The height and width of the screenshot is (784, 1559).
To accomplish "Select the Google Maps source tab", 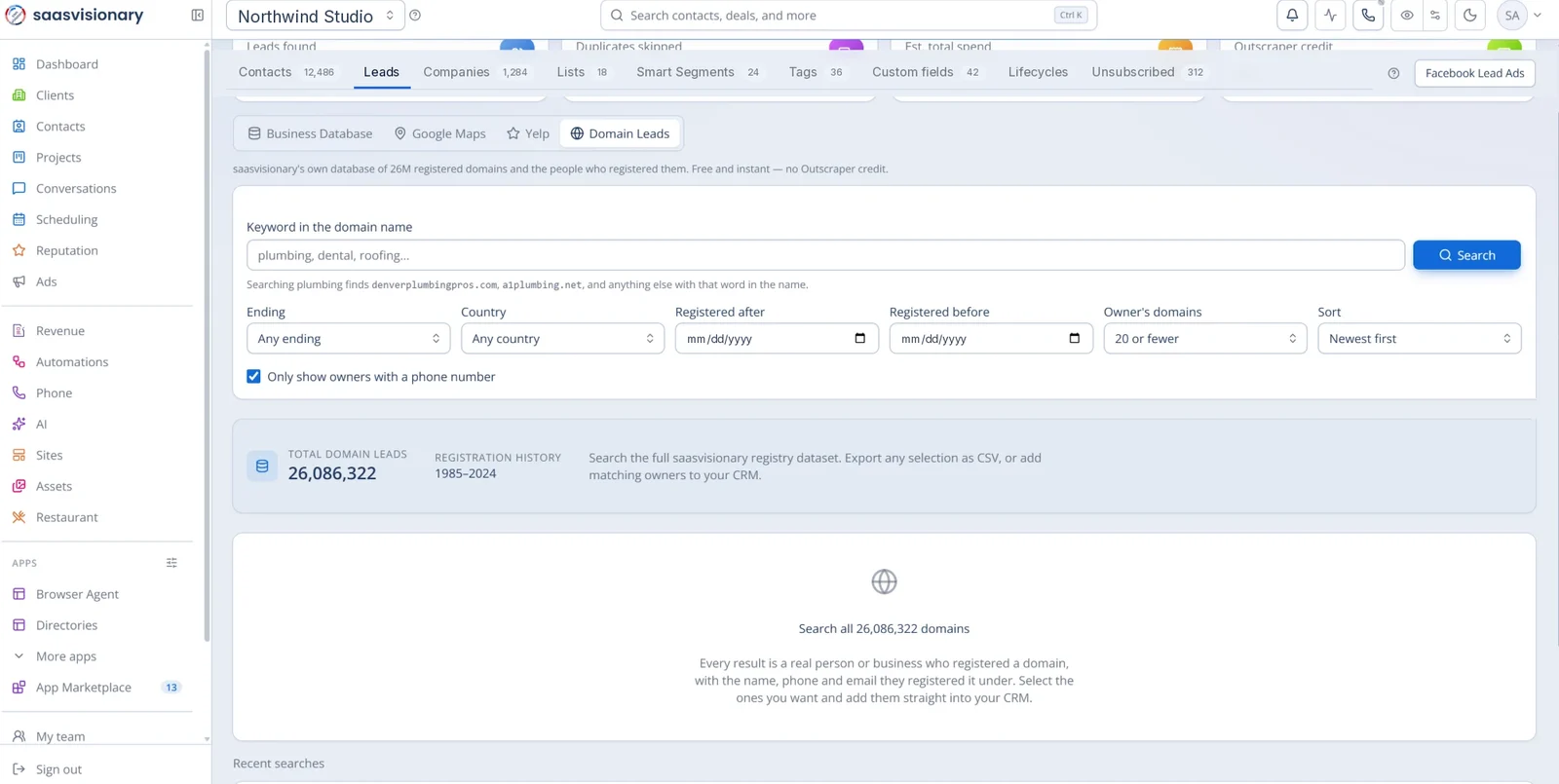I will [x=439, y=133].
